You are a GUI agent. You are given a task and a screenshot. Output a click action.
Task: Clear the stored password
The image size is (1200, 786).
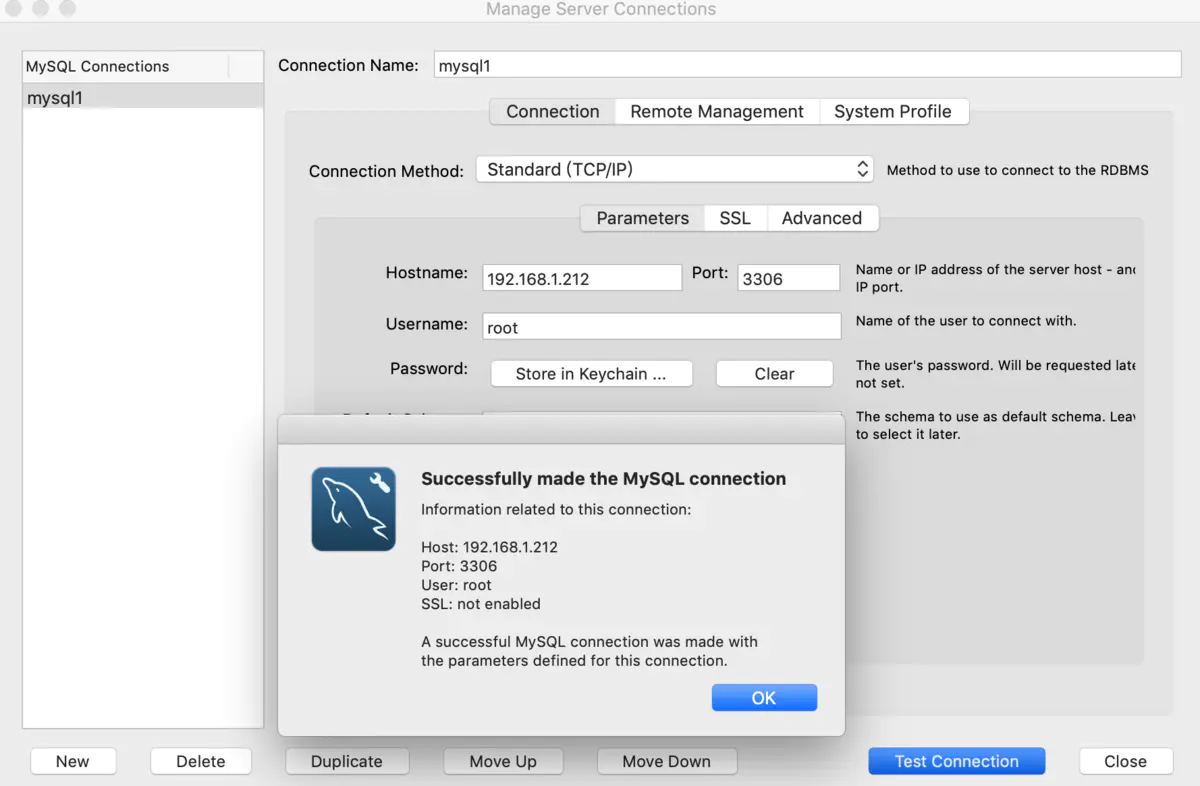tap(774, 374)
